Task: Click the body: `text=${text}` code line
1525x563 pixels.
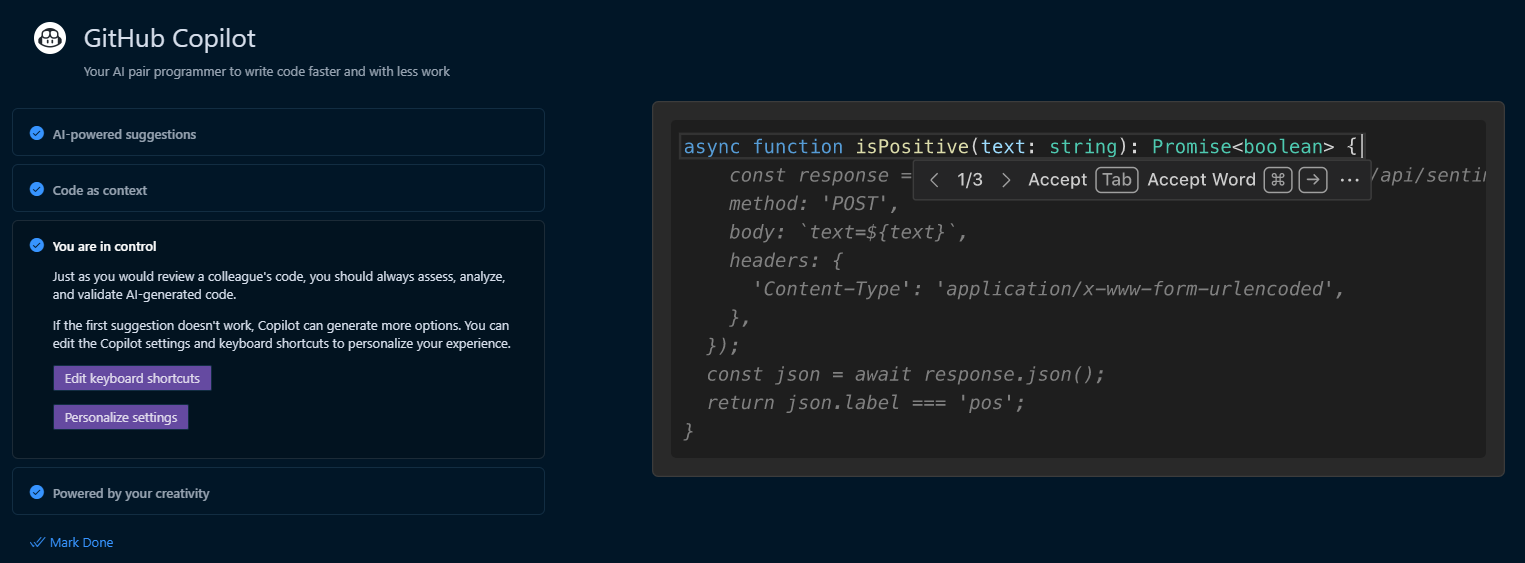Action: tap(849, 232)
